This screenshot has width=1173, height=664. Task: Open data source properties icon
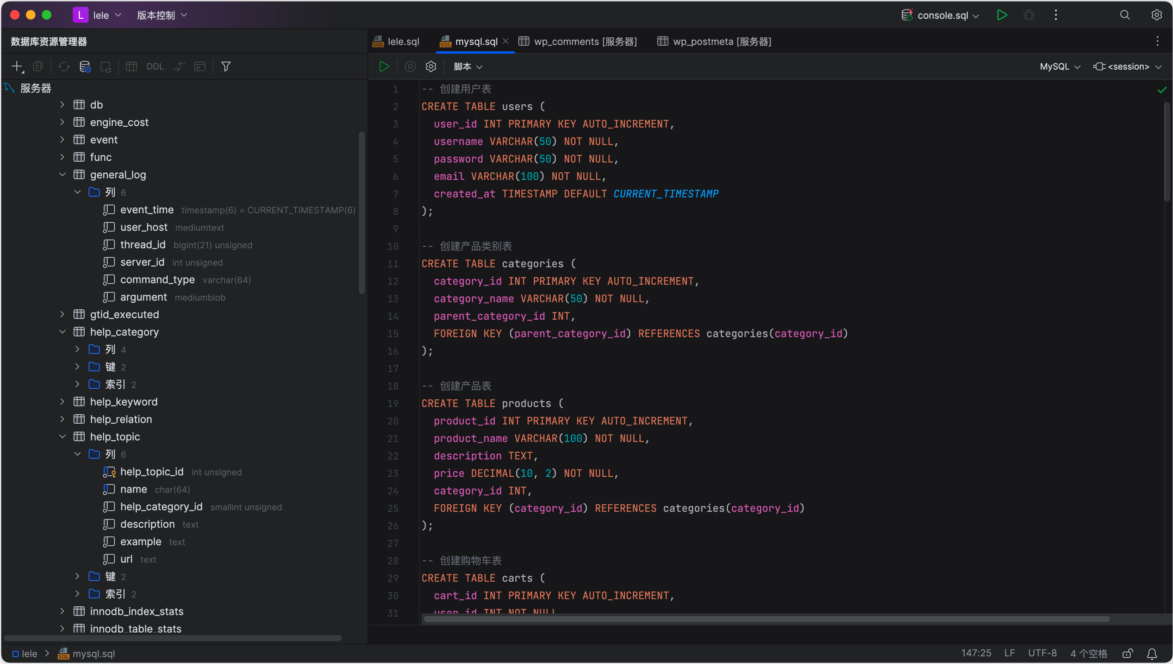[85, 67]
